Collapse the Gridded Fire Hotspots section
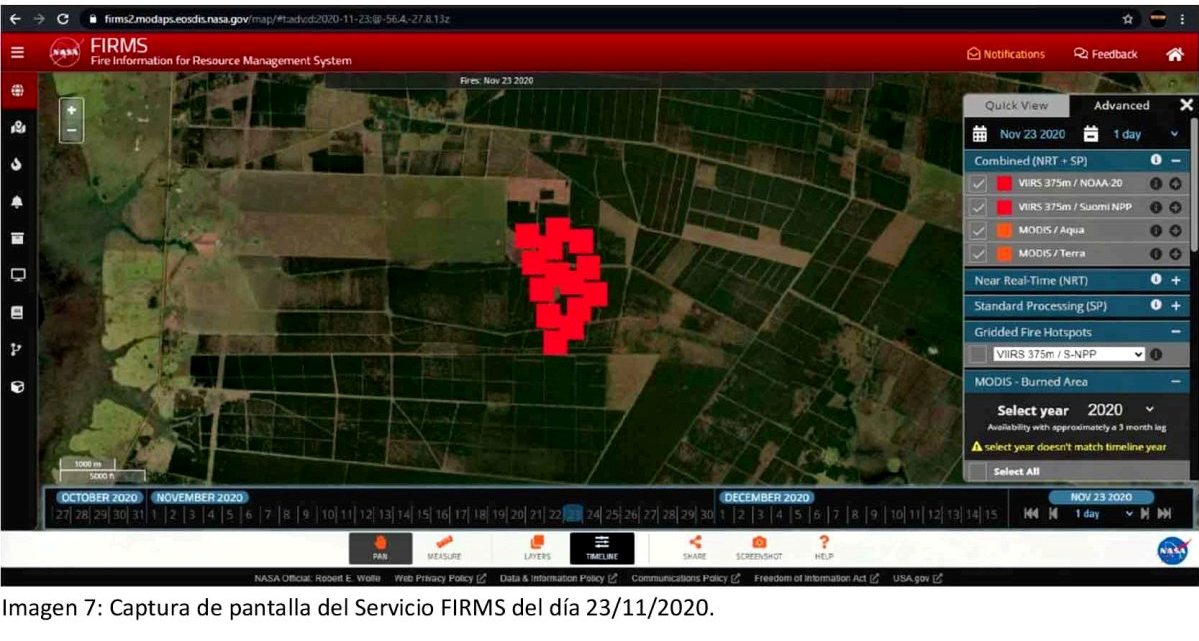 [1176, 332]
